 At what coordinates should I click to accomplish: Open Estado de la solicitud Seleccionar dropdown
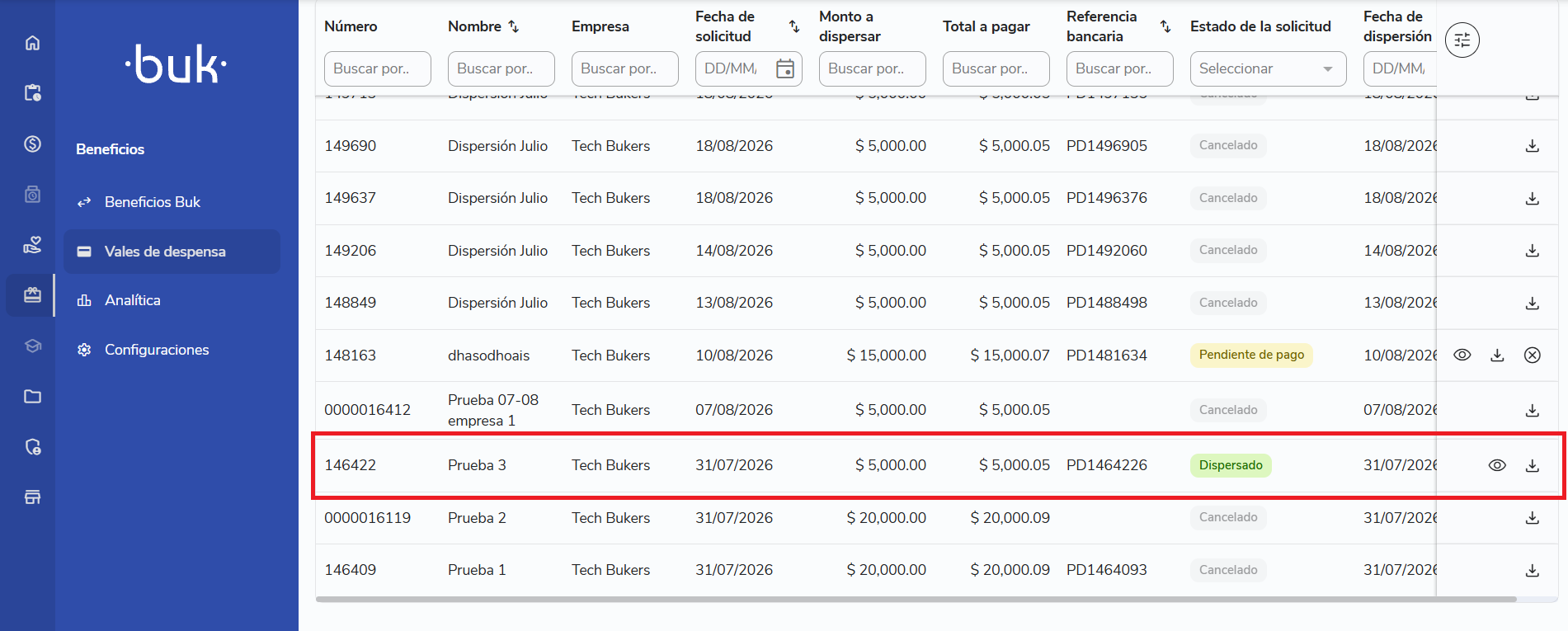1268,68
